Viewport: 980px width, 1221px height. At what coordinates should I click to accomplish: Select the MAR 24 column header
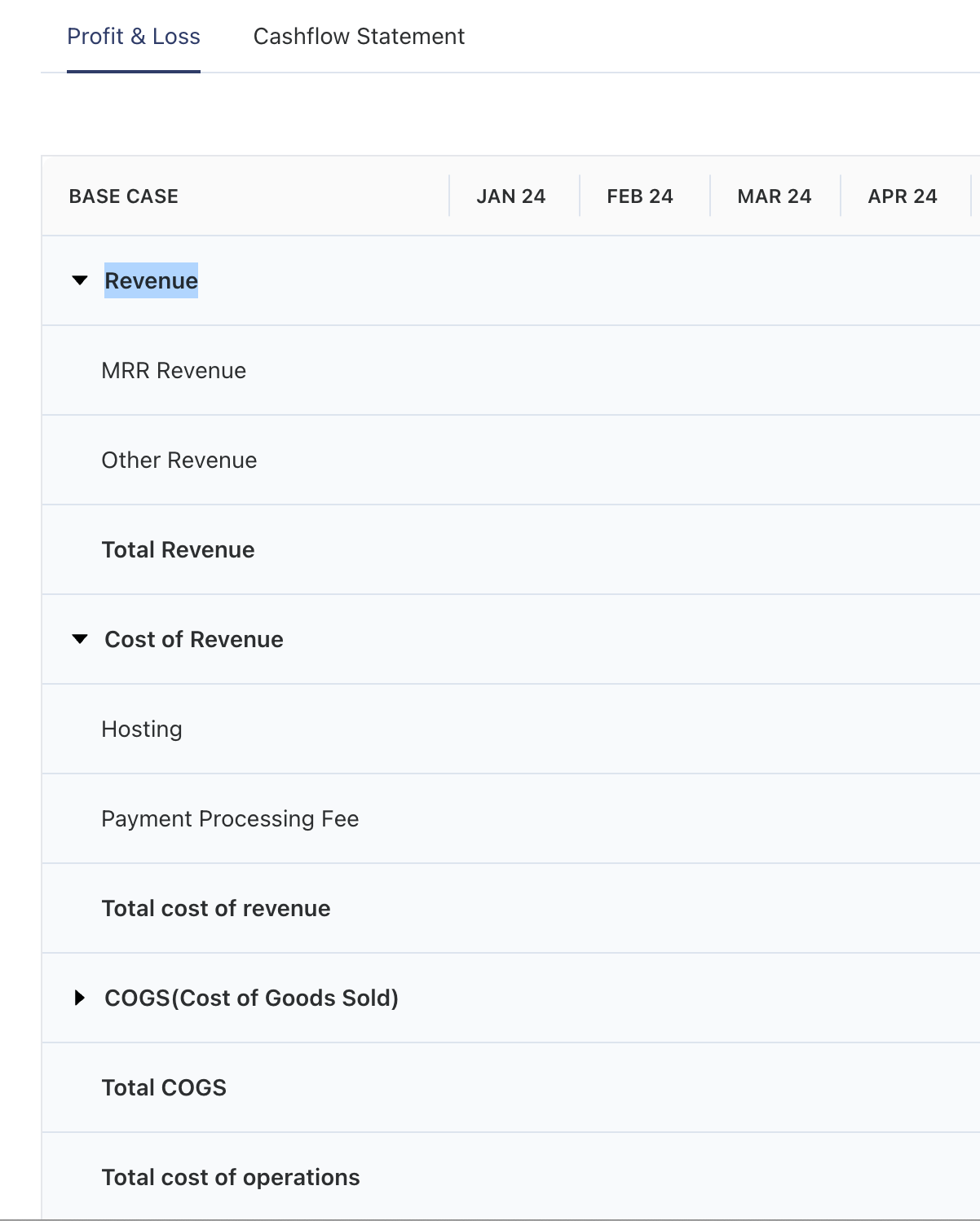pos(774,196)
